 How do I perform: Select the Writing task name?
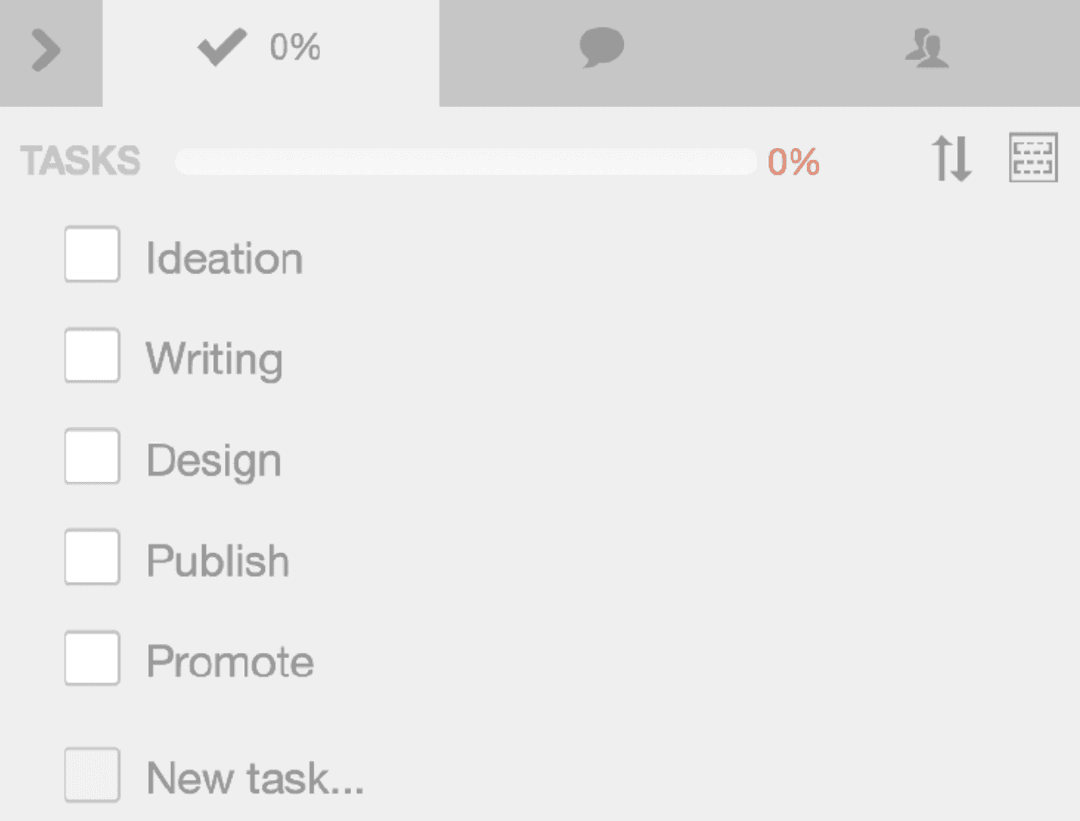click(x=214, y=360)
